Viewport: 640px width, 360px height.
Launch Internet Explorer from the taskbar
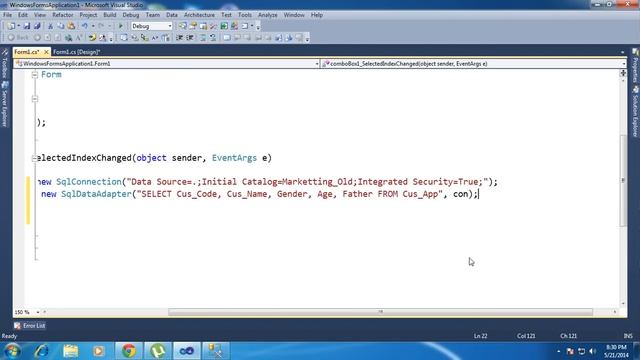coord(42,351)
